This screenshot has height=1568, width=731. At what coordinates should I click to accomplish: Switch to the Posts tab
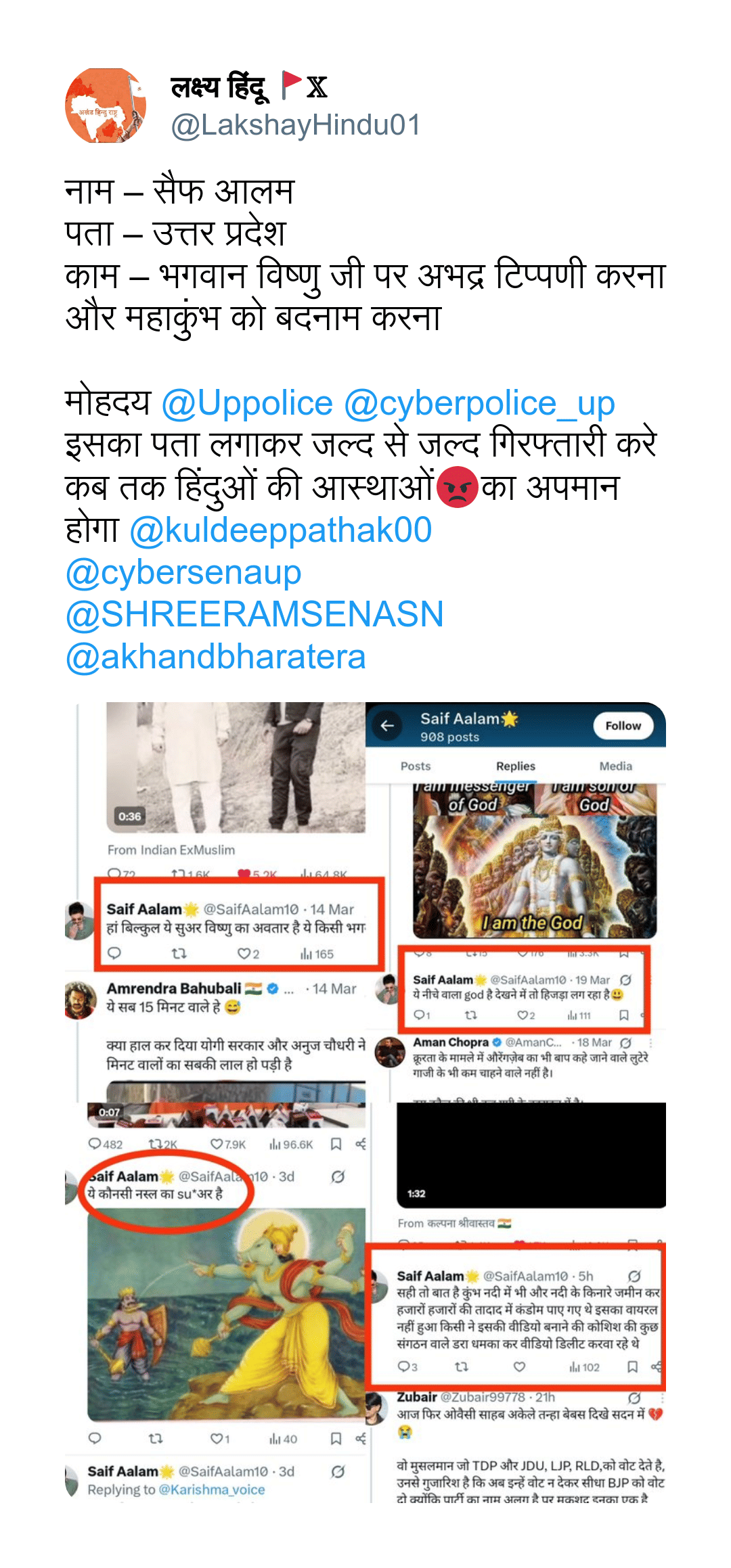[x=416, y=766]
